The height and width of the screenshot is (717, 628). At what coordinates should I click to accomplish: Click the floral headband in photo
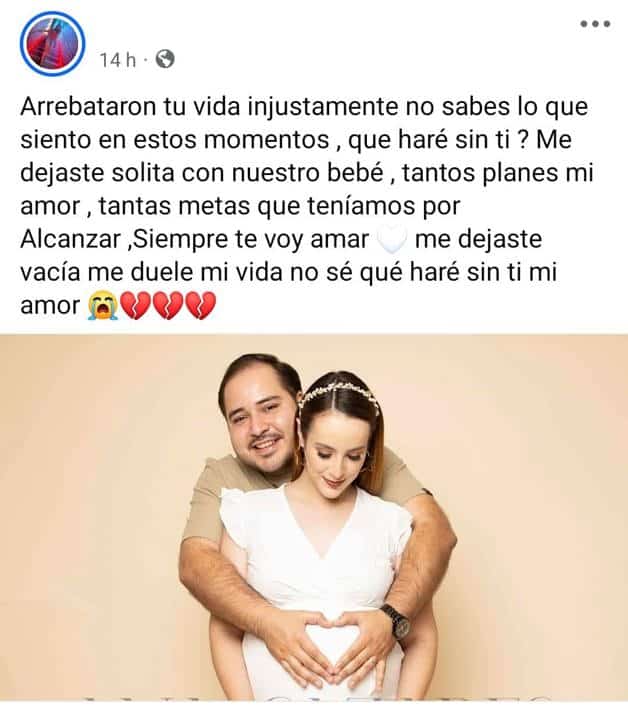338,395
